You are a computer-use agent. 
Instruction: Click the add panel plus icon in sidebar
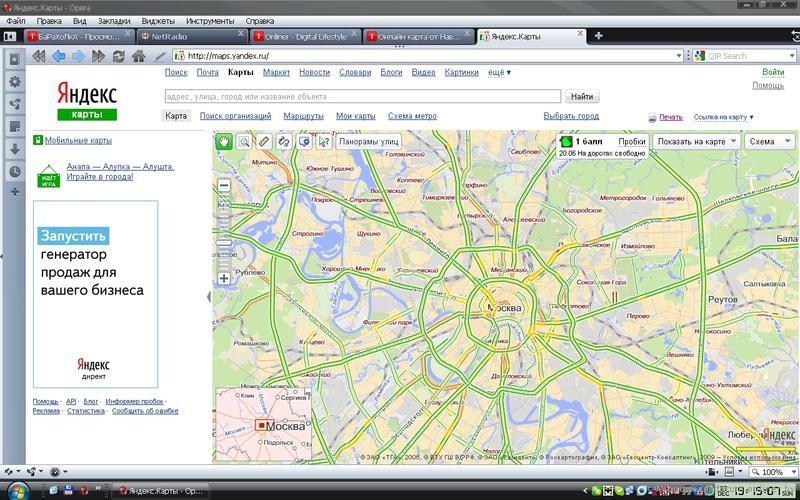pos(15,192)
